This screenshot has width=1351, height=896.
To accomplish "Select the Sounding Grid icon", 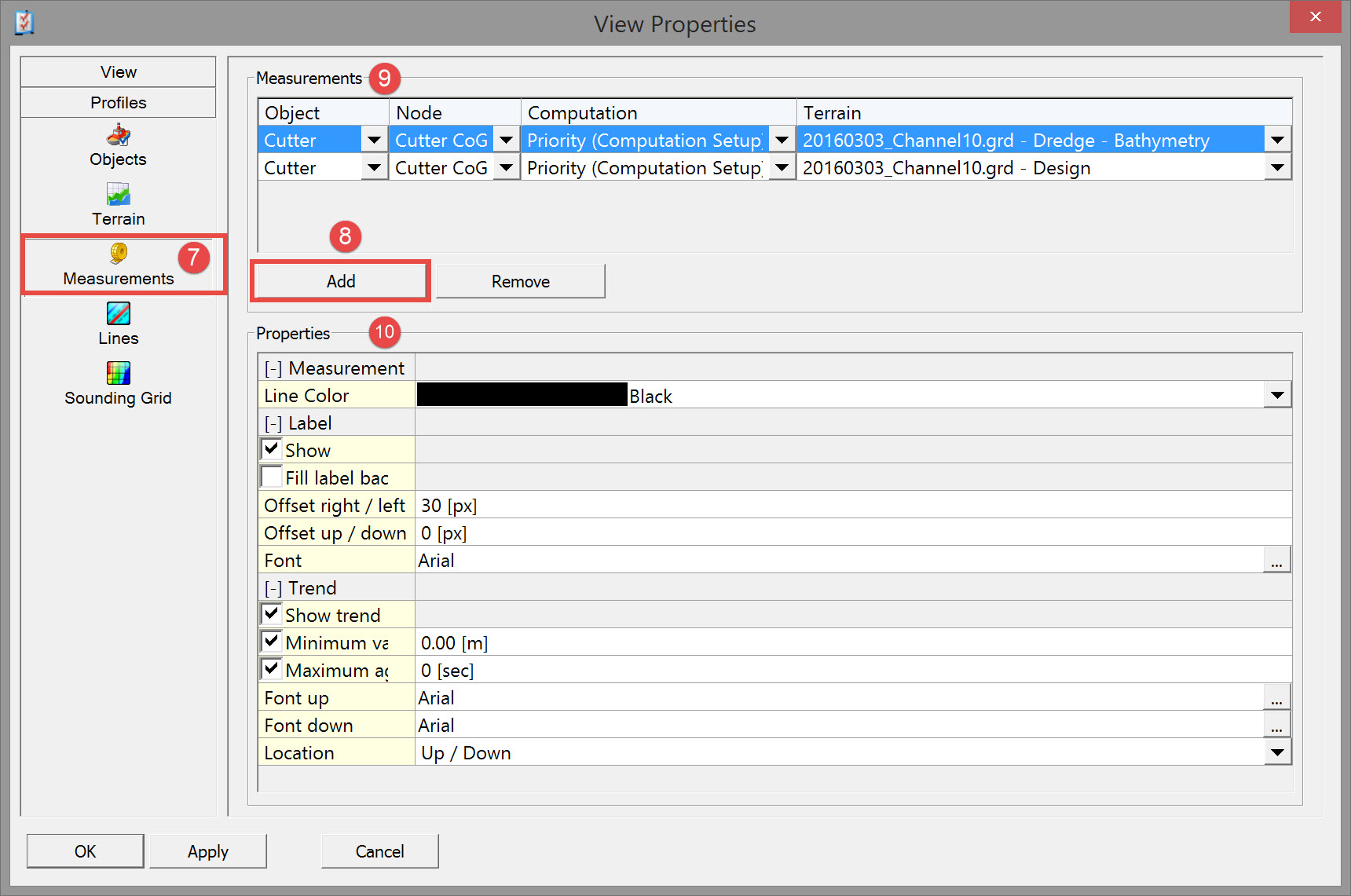I will click(x=118, y=372).
